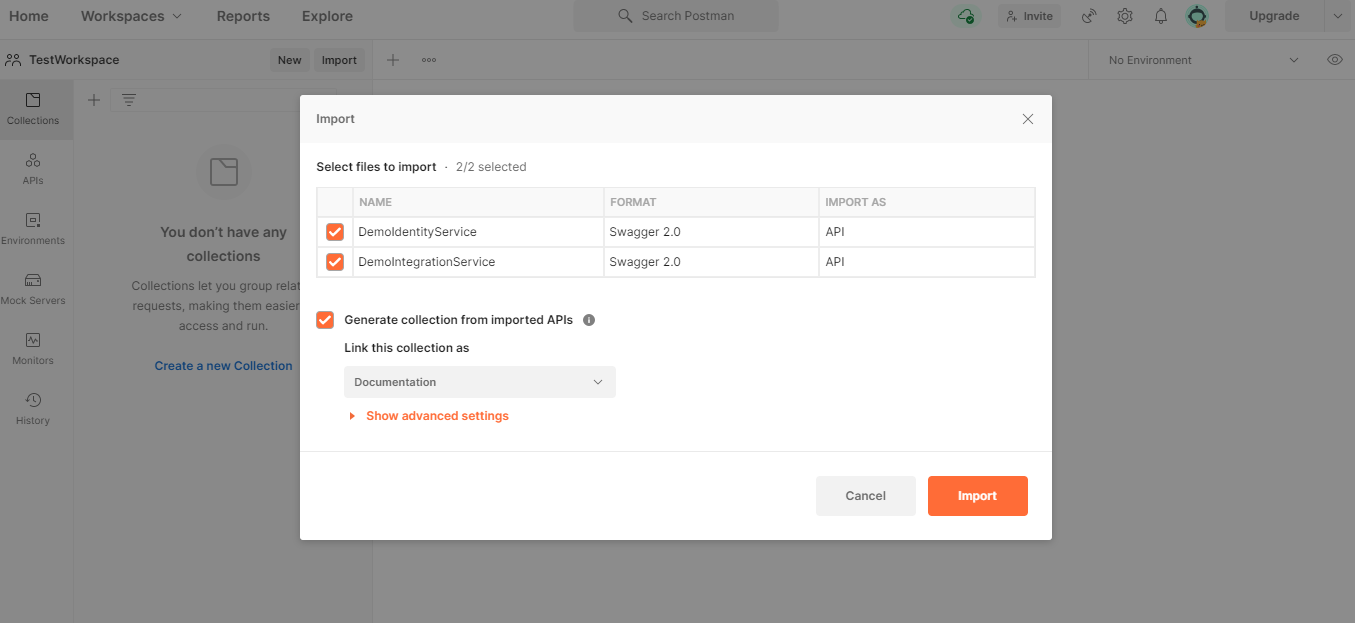Screen dimensions: 1355x623
Task: Open the Collections sidebar panel
Action: click(33, 109)
